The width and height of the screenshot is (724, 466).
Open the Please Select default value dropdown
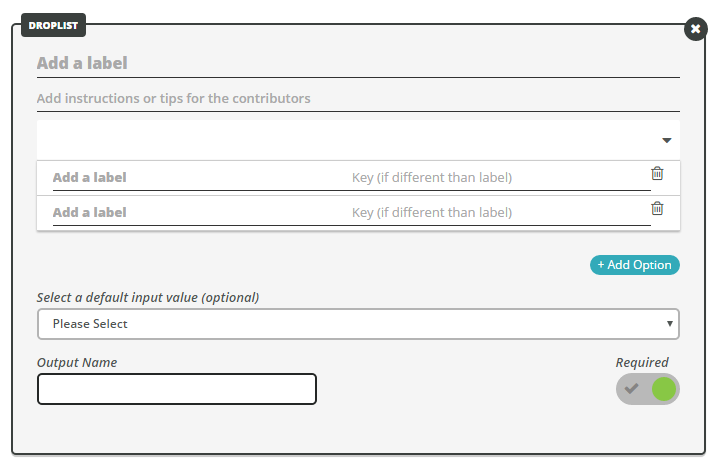pyautogui.click(x=358, y=324)
